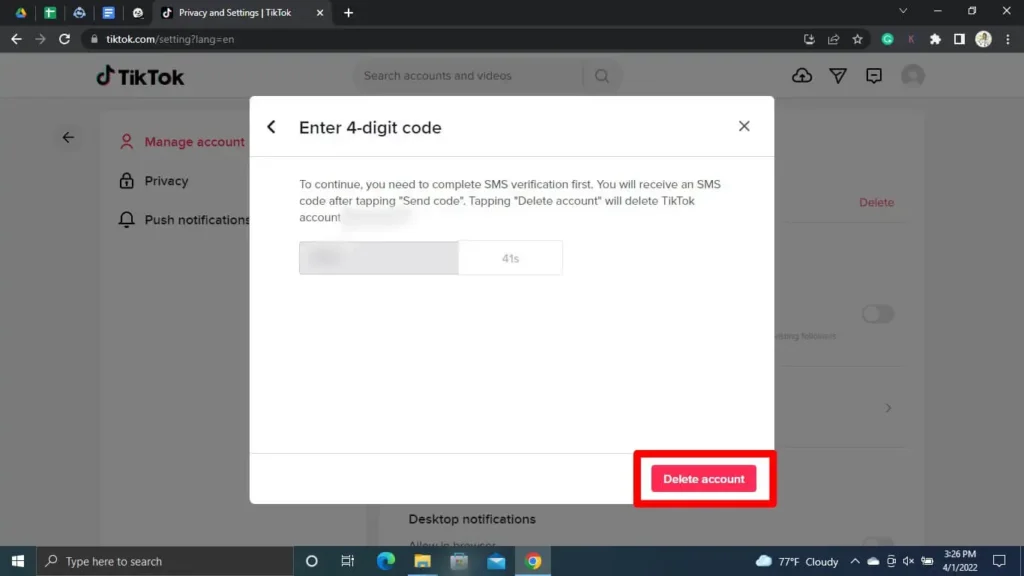Click the Desktop notifications heading
1024x576 pixels.
[472, 519]
